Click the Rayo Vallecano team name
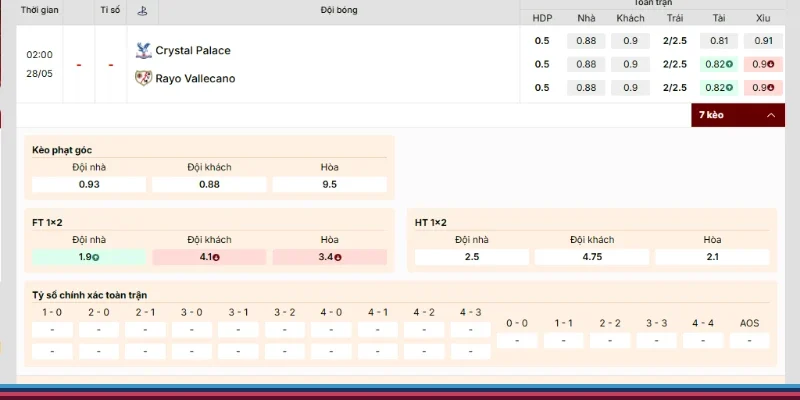The width and height of the screenshot is (800, 400). pyautogui.click(x=195, y=79)
